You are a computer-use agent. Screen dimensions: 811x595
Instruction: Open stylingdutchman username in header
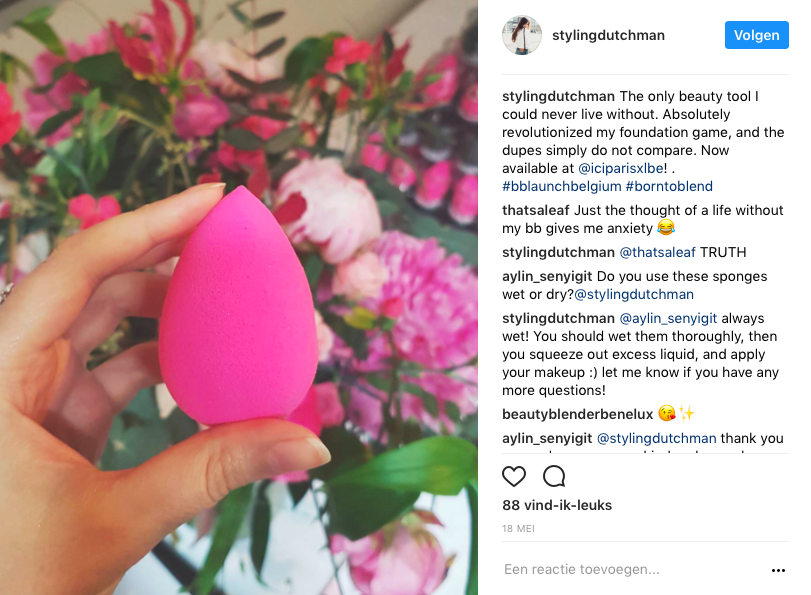coord(608,35)
